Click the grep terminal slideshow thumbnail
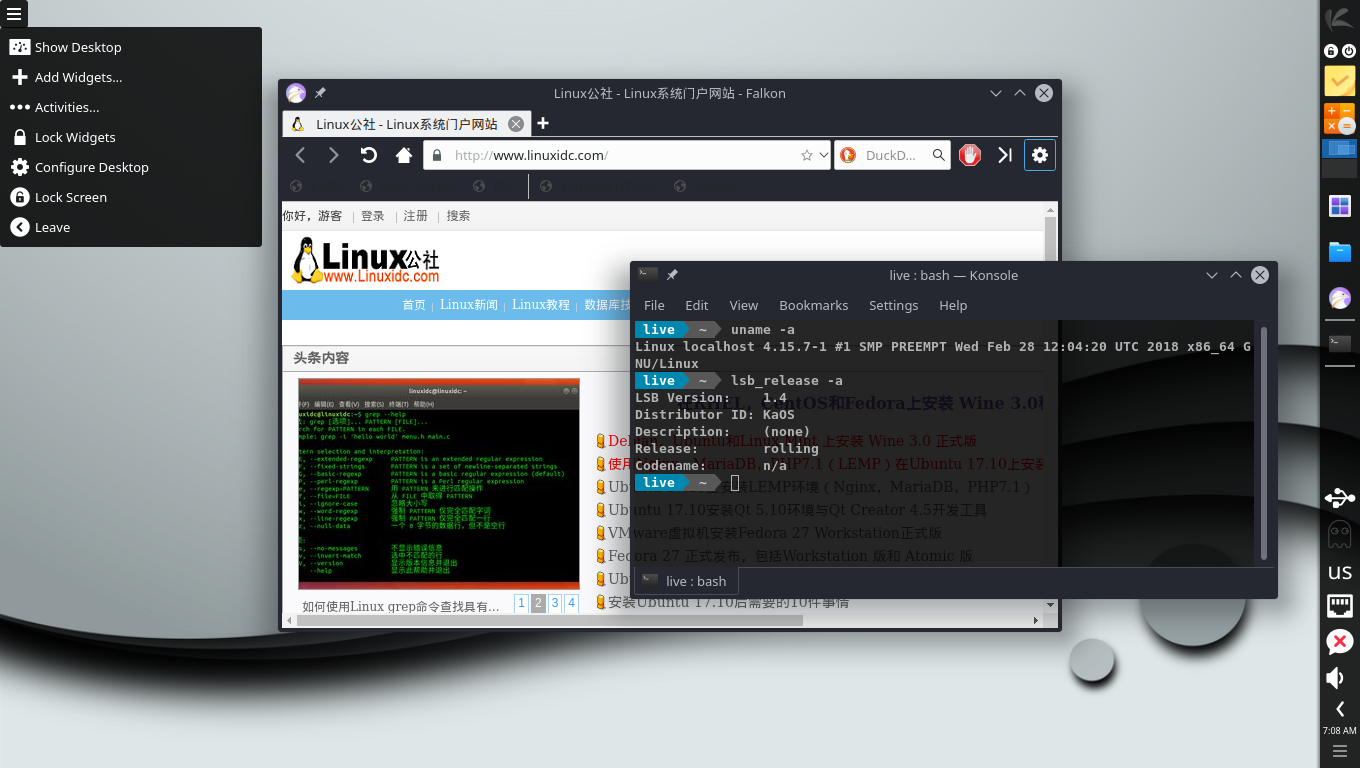The image size is (1360, 768). [x=439, y=484]
